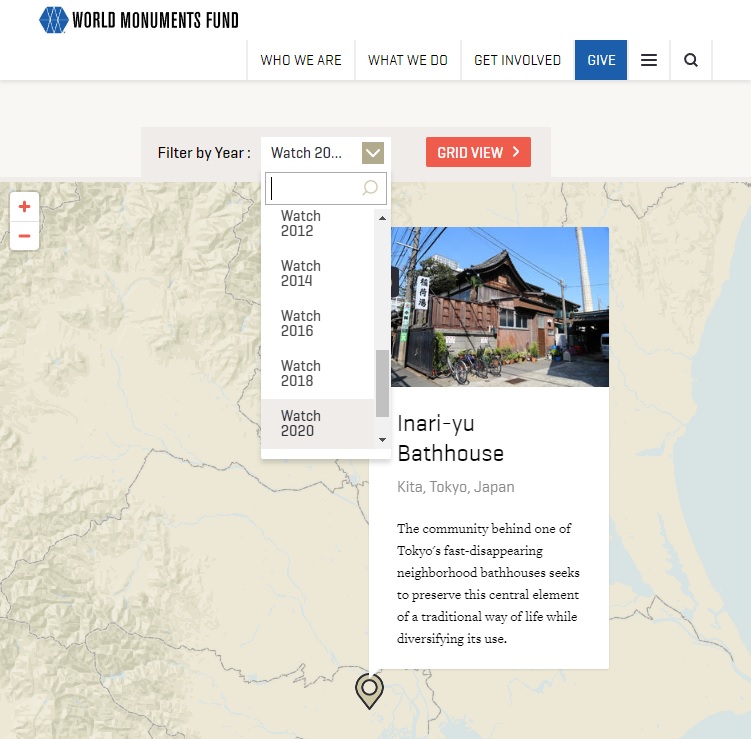Click the World Monuments Fund logo
751x739 pixels.
coord(138,20)
